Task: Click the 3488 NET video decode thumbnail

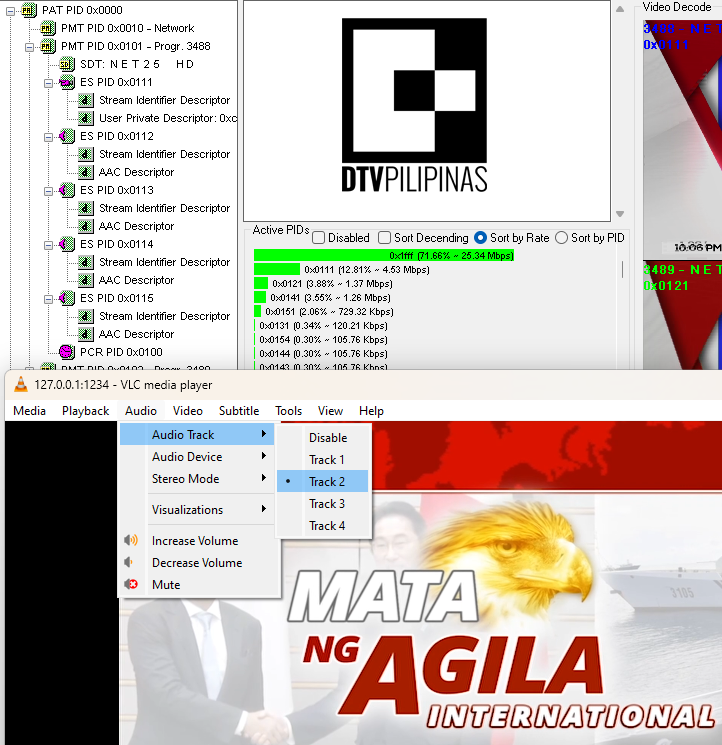Action: click(683, 138)
